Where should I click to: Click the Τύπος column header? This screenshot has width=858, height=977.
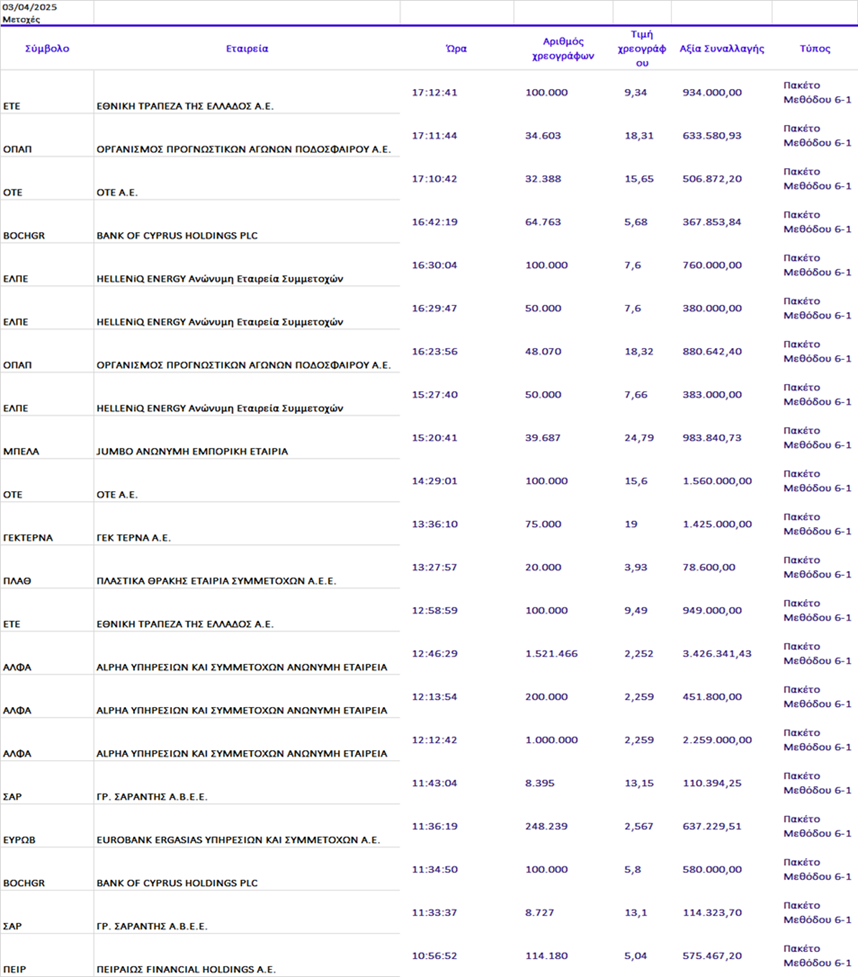pos(815,49)
